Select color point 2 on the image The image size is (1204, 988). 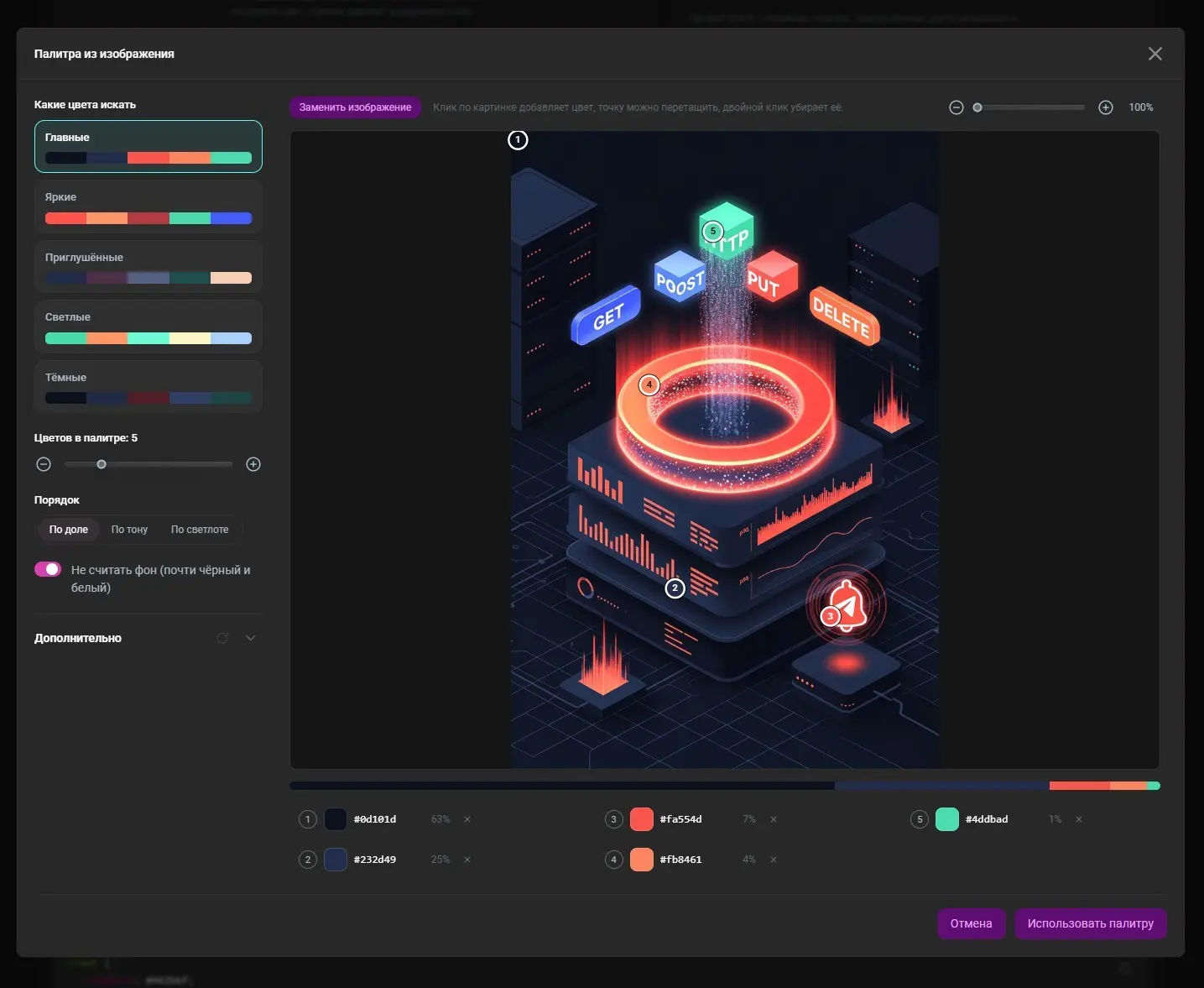pos(675,588)
